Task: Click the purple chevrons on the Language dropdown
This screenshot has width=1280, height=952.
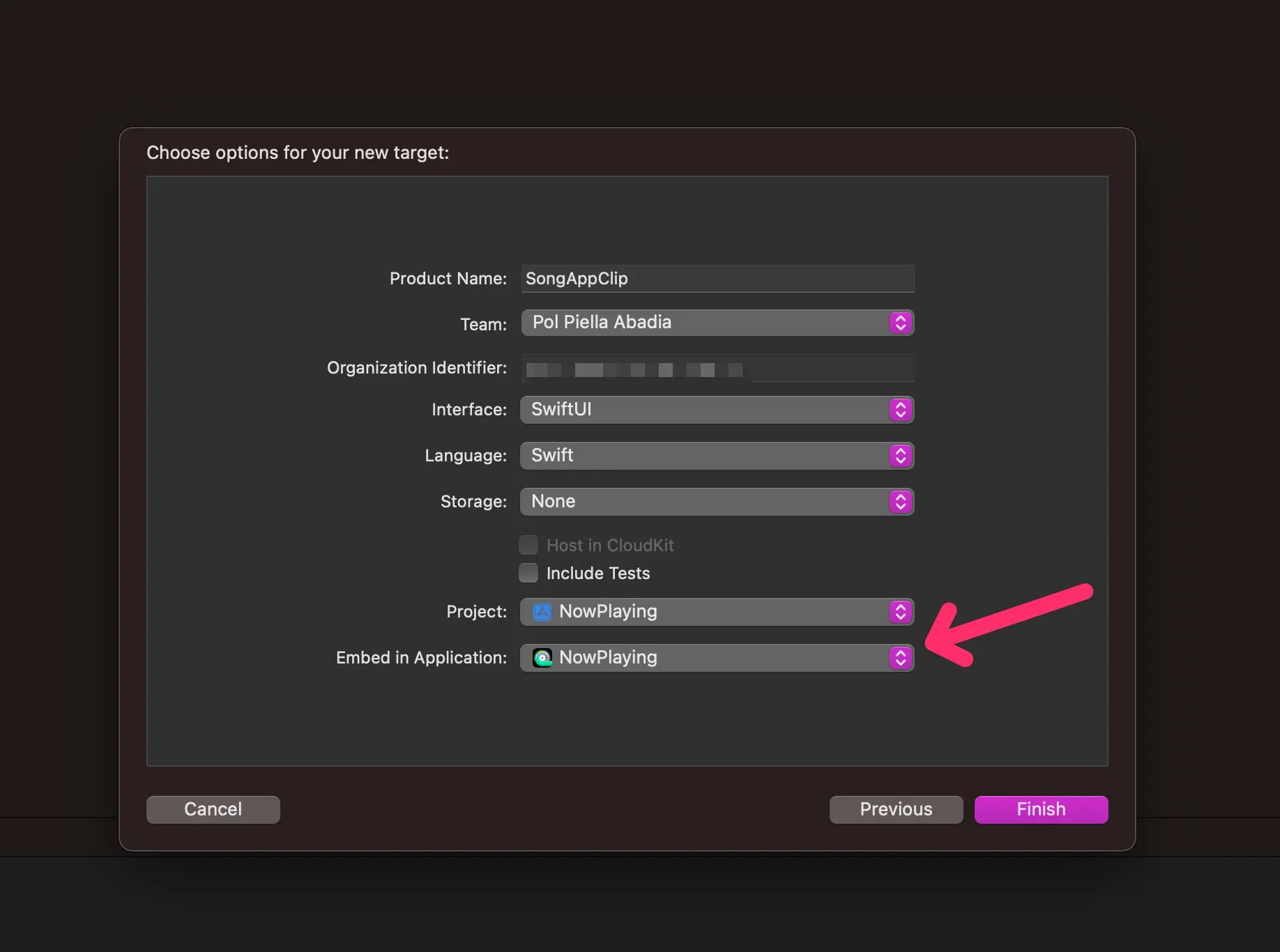Action: point(900,455)
